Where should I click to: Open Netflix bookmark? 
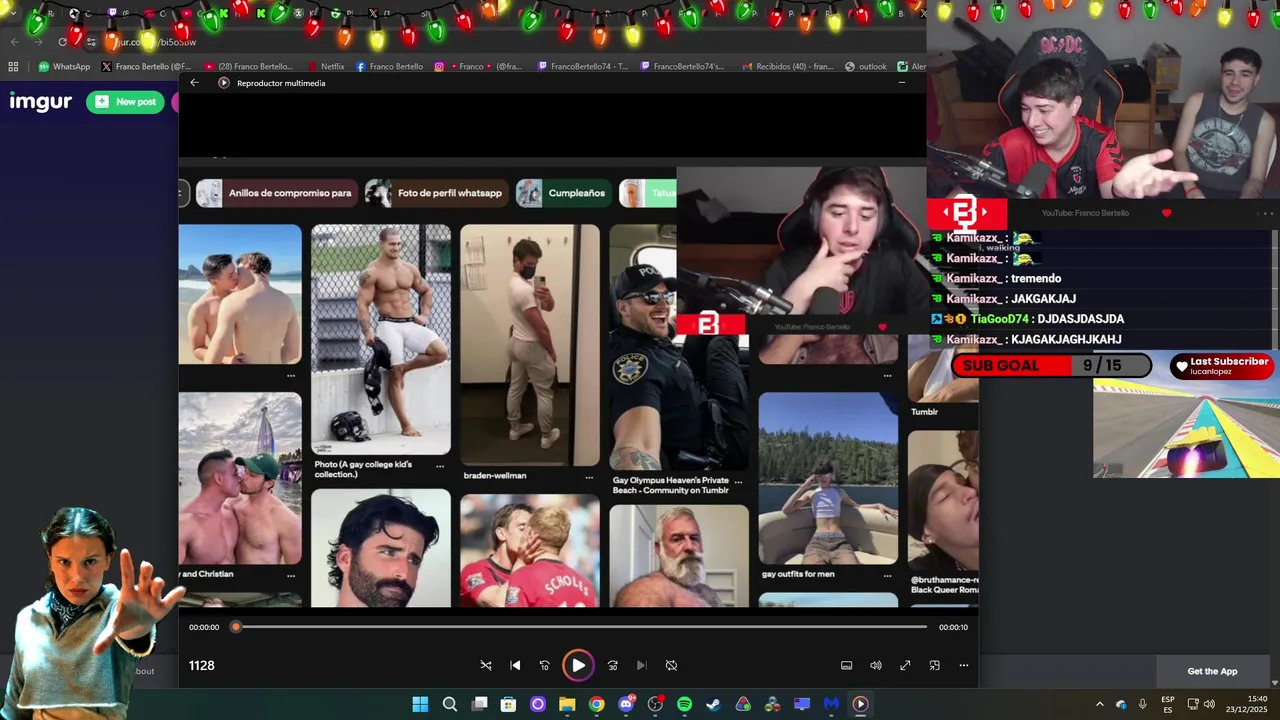click(325, 67)
